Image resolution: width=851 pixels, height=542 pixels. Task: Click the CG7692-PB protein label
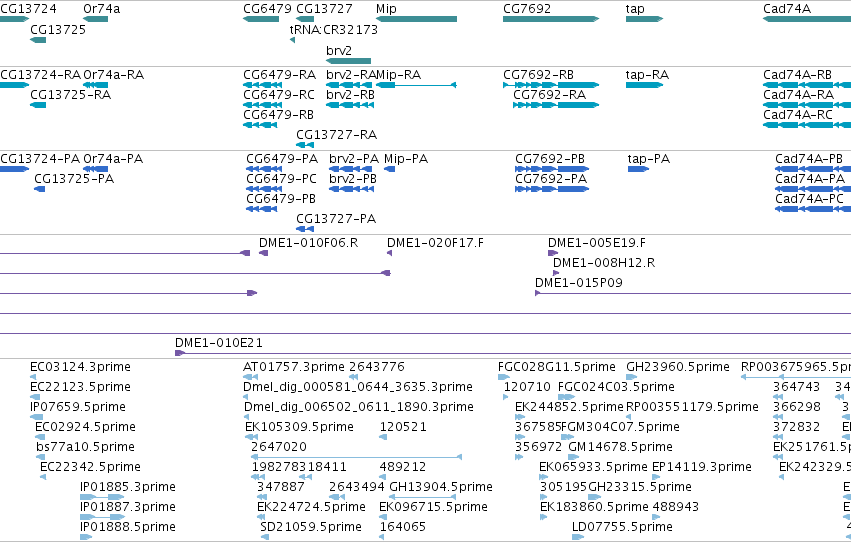point(550,158)
